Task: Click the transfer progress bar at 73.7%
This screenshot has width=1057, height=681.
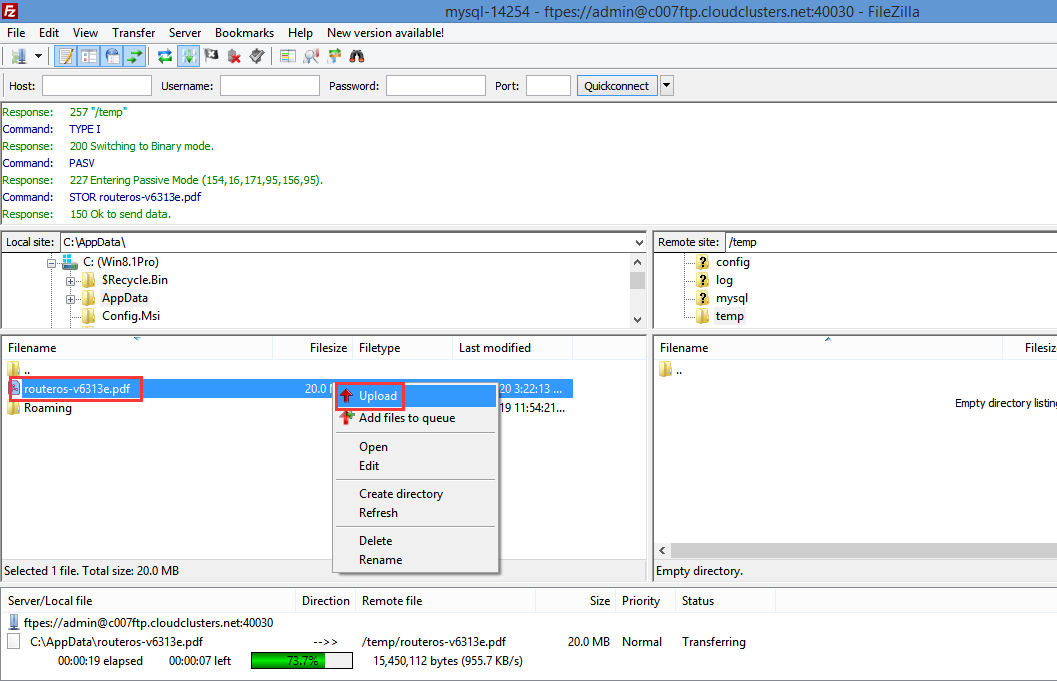Action: tap(301, 661)
